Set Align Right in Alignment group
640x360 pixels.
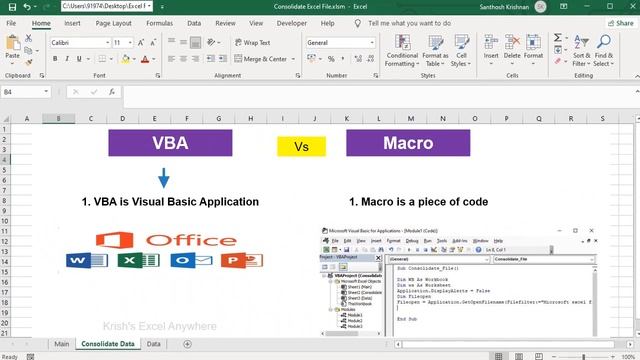[196, 59]
